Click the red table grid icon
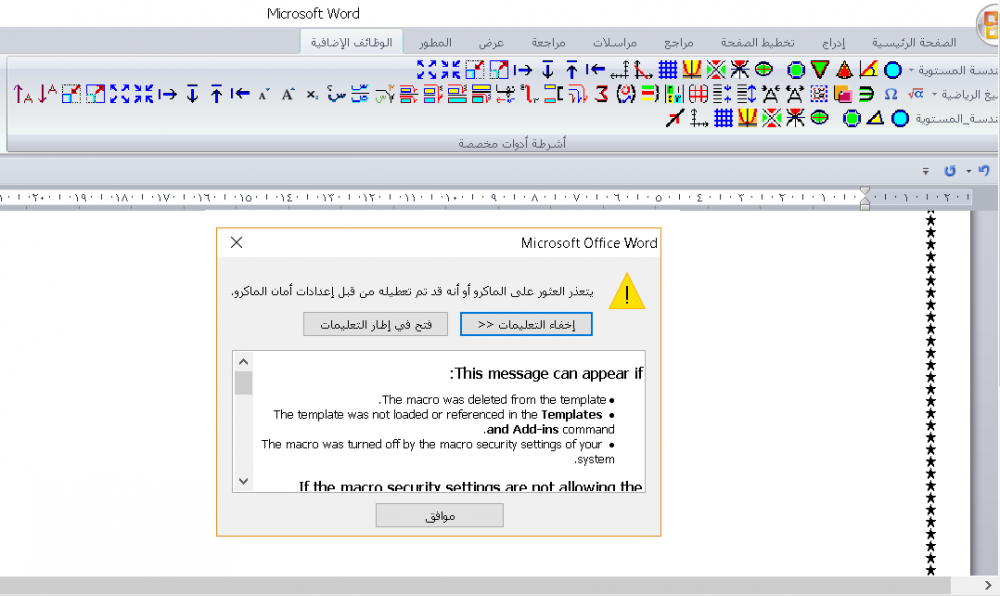This screenshot has height=596, width=1000. pyautogui.click(x=698, y=94)
